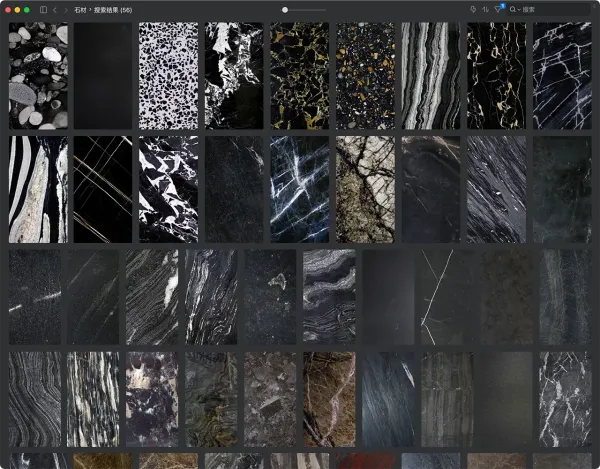Viewport: 600px width, 469px height.
Task: Go back with the left arrow
Action: (56, 9)
